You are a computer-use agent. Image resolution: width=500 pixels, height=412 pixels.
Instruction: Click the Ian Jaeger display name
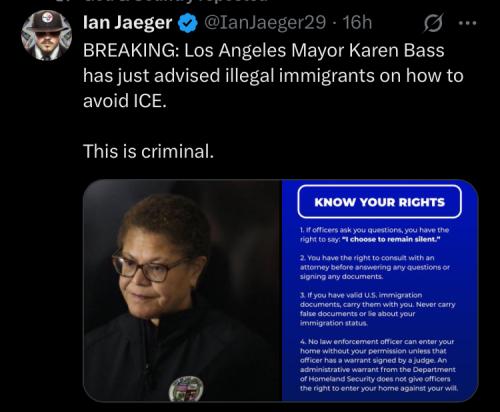128,23
